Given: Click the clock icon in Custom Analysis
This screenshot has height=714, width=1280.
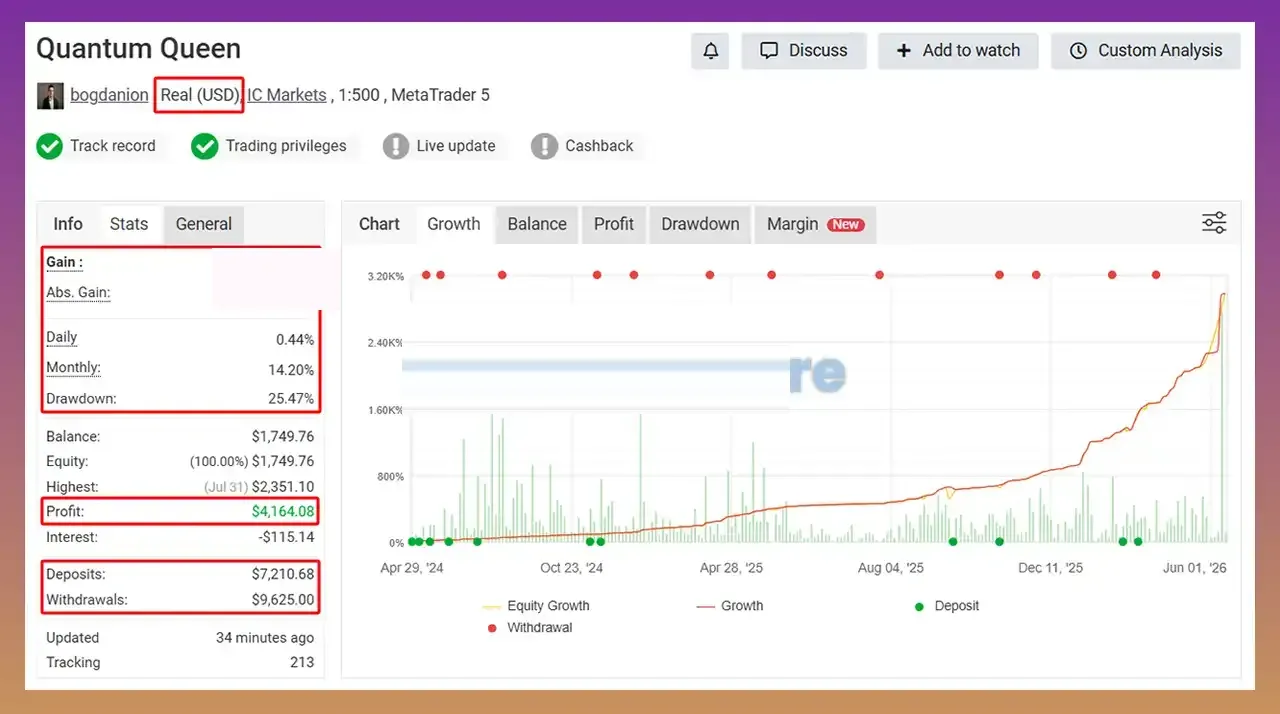Looking at the screenshot, I should 1078,51.
